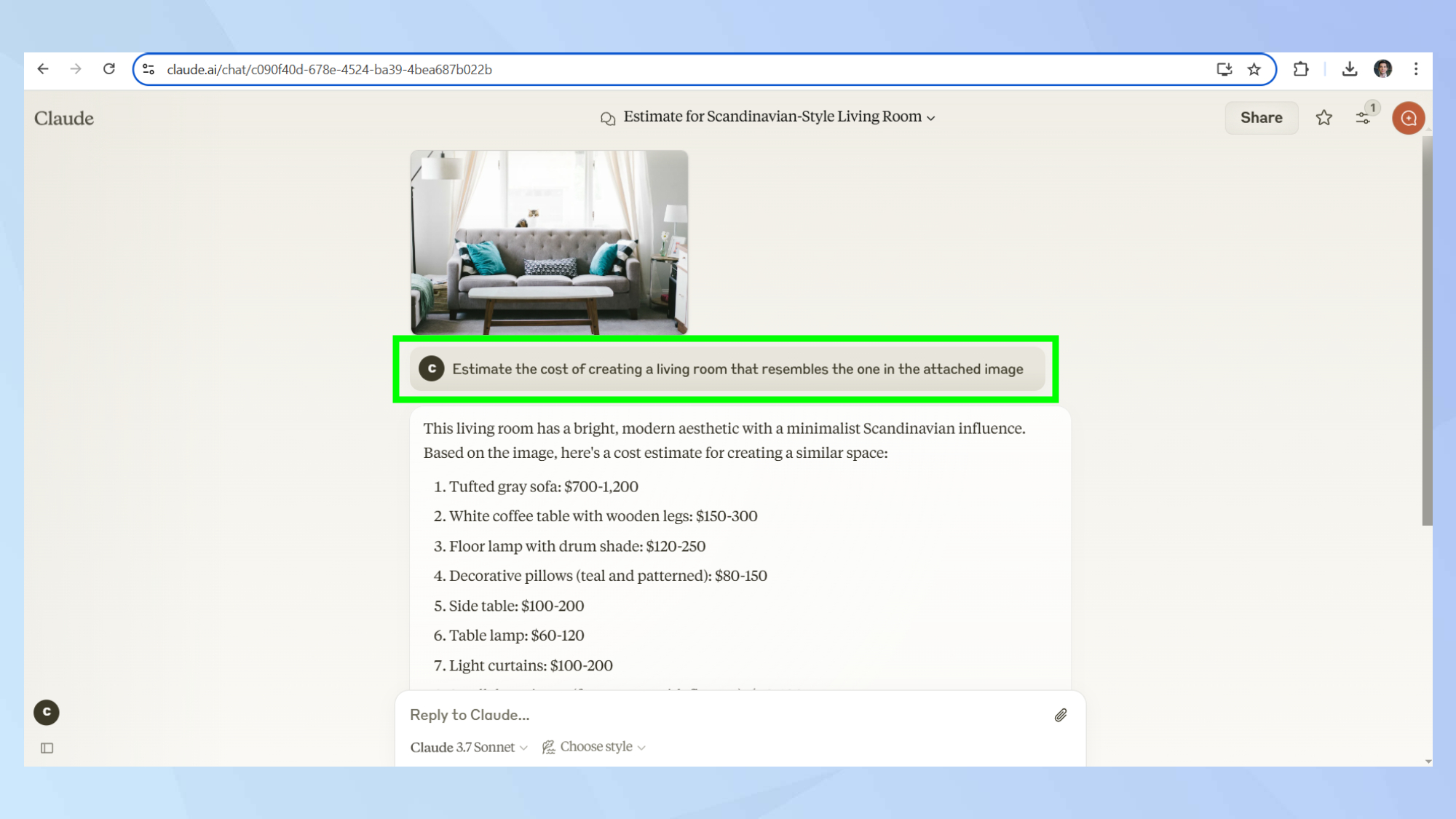Open the site information icon in address bar
Screen dimensions: 1456x819
[x=149, y=69]
